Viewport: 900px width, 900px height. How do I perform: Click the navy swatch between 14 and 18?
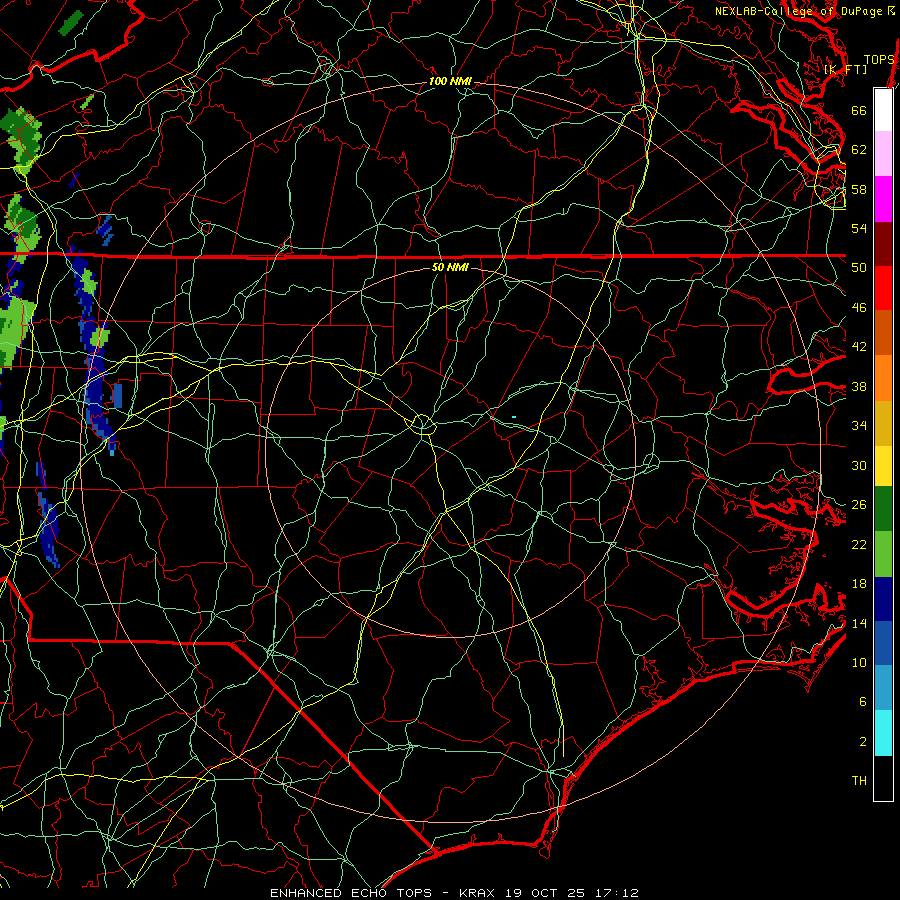coord(883,599)
